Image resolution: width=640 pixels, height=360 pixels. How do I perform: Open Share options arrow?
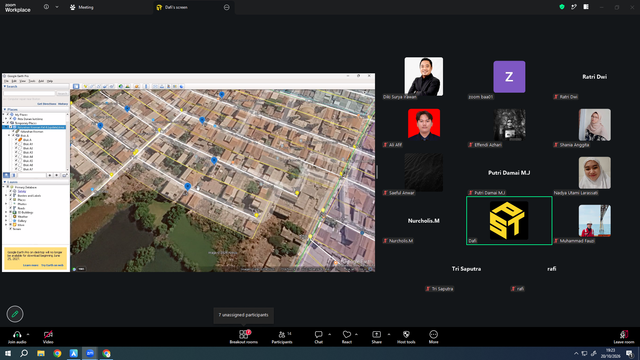(x=389, y=334)
